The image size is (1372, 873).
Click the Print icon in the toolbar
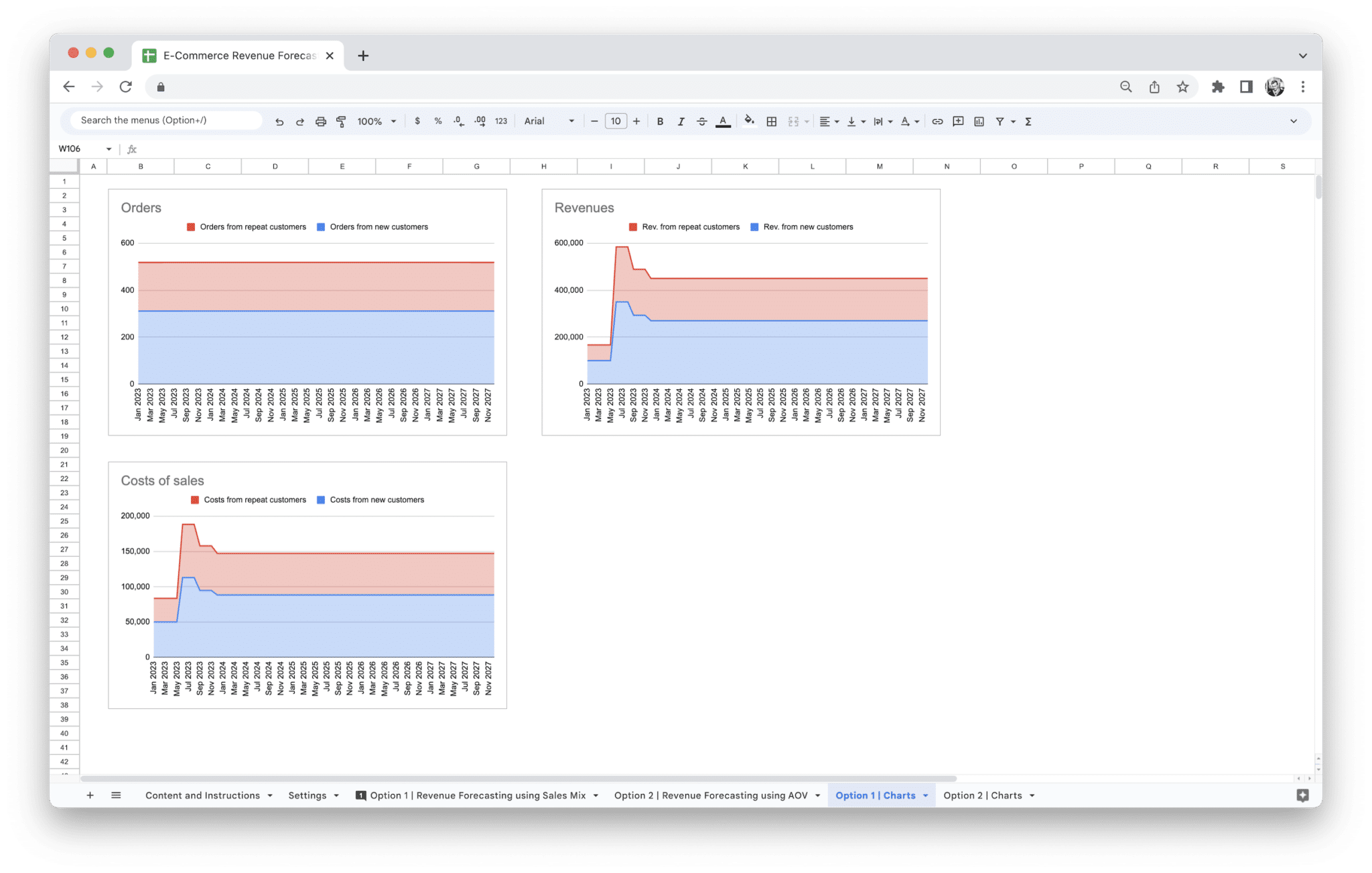click(x=321, y=121)
